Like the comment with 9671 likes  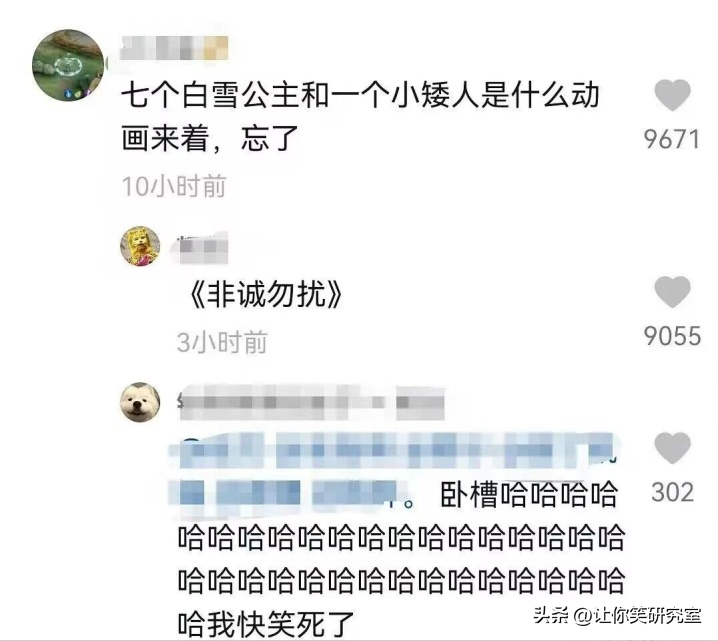(672, 95)
